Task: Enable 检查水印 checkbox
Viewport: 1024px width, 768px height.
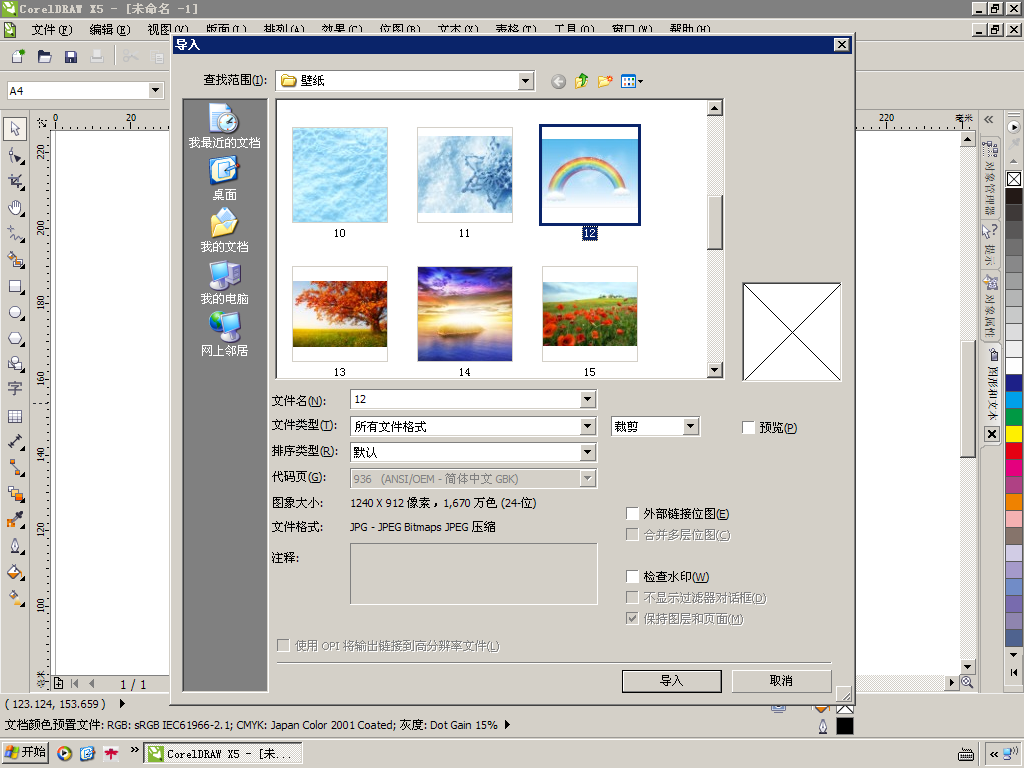Action: [x=632, y=577]
